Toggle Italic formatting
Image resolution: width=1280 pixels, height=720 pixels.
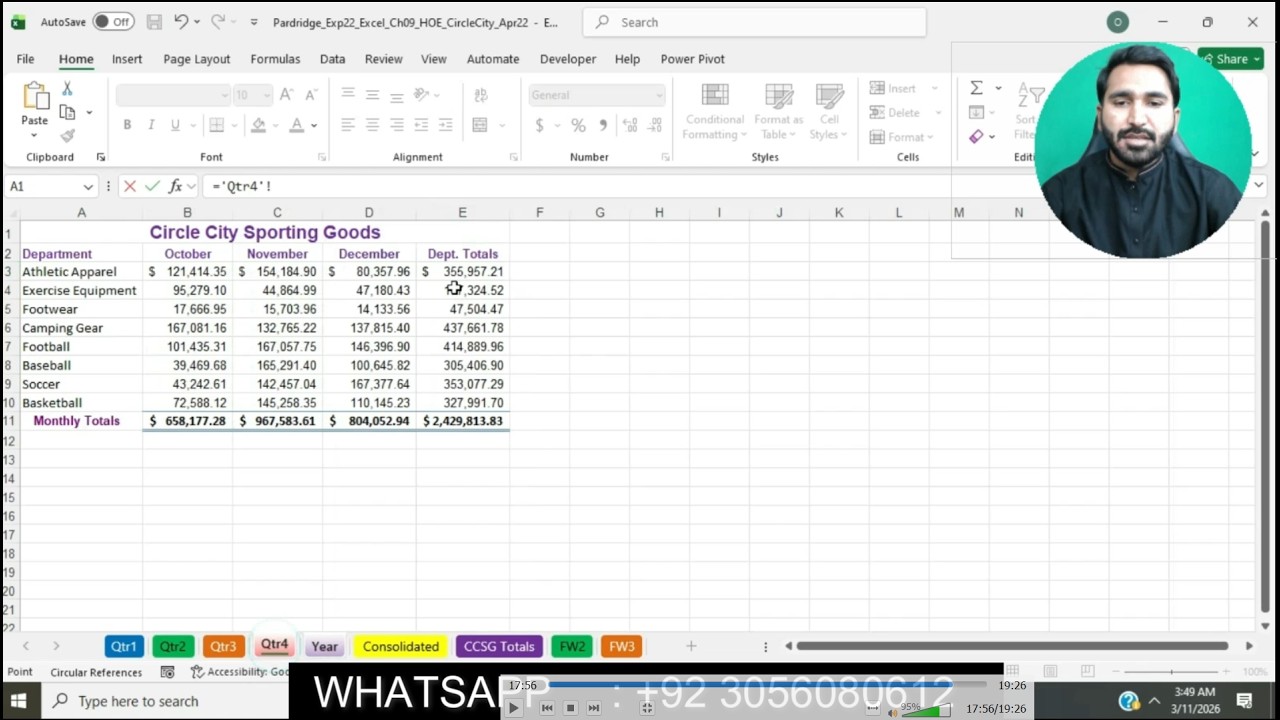click(x=151, y=125)
